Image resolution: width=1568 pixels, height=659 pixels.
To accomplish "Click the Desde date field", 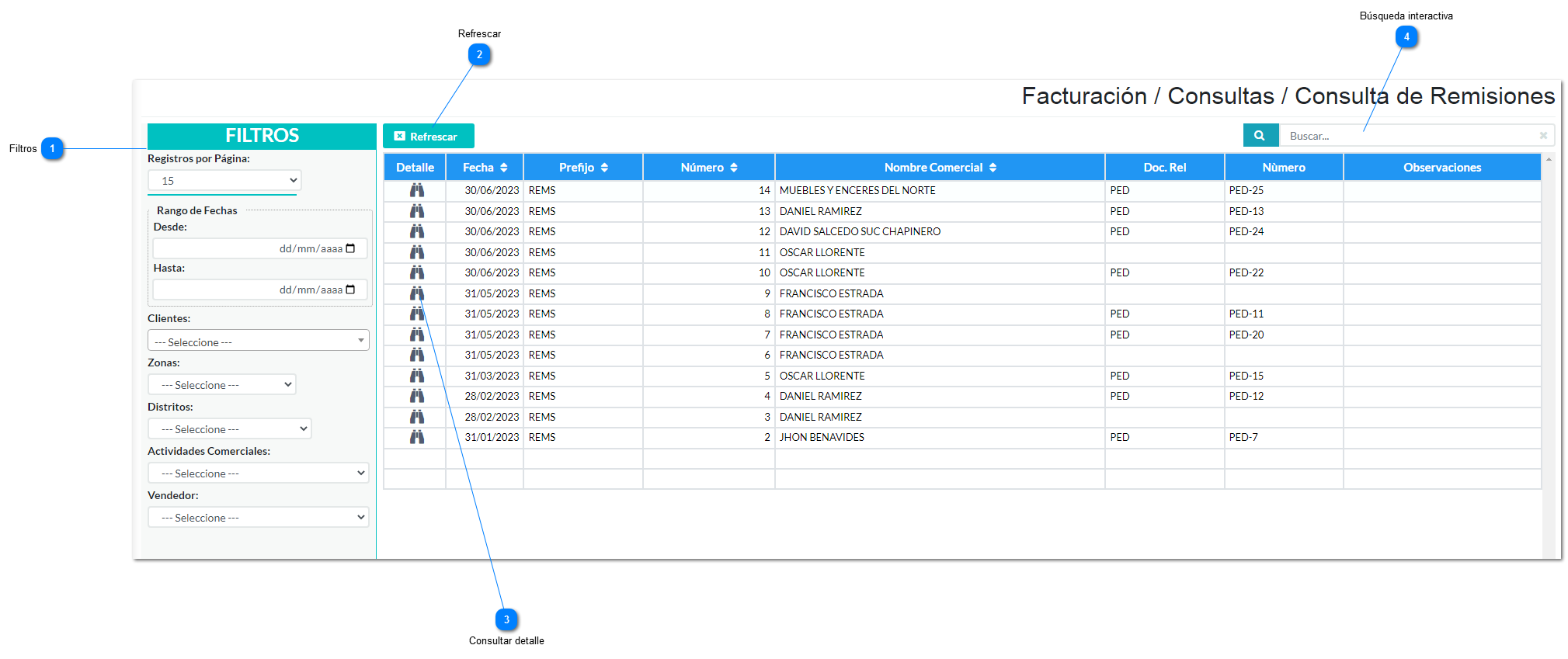I will pos(260,248).
